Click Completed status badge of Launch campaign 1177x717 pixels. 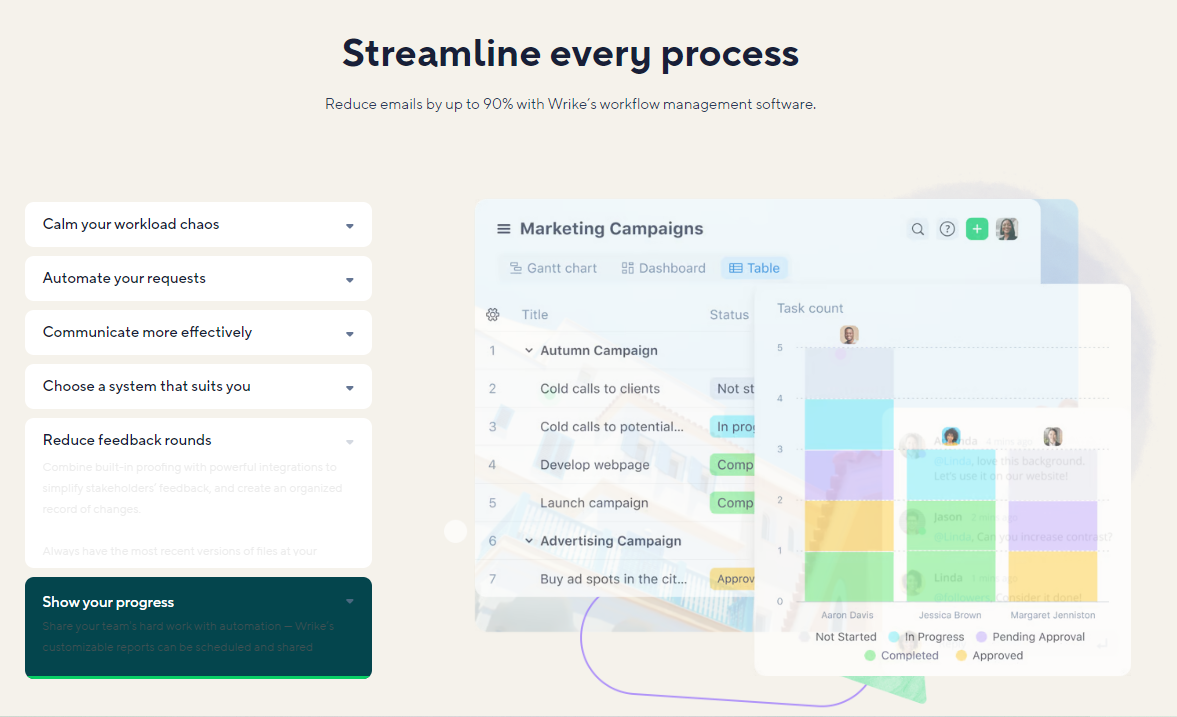click(x=733, y=503)
